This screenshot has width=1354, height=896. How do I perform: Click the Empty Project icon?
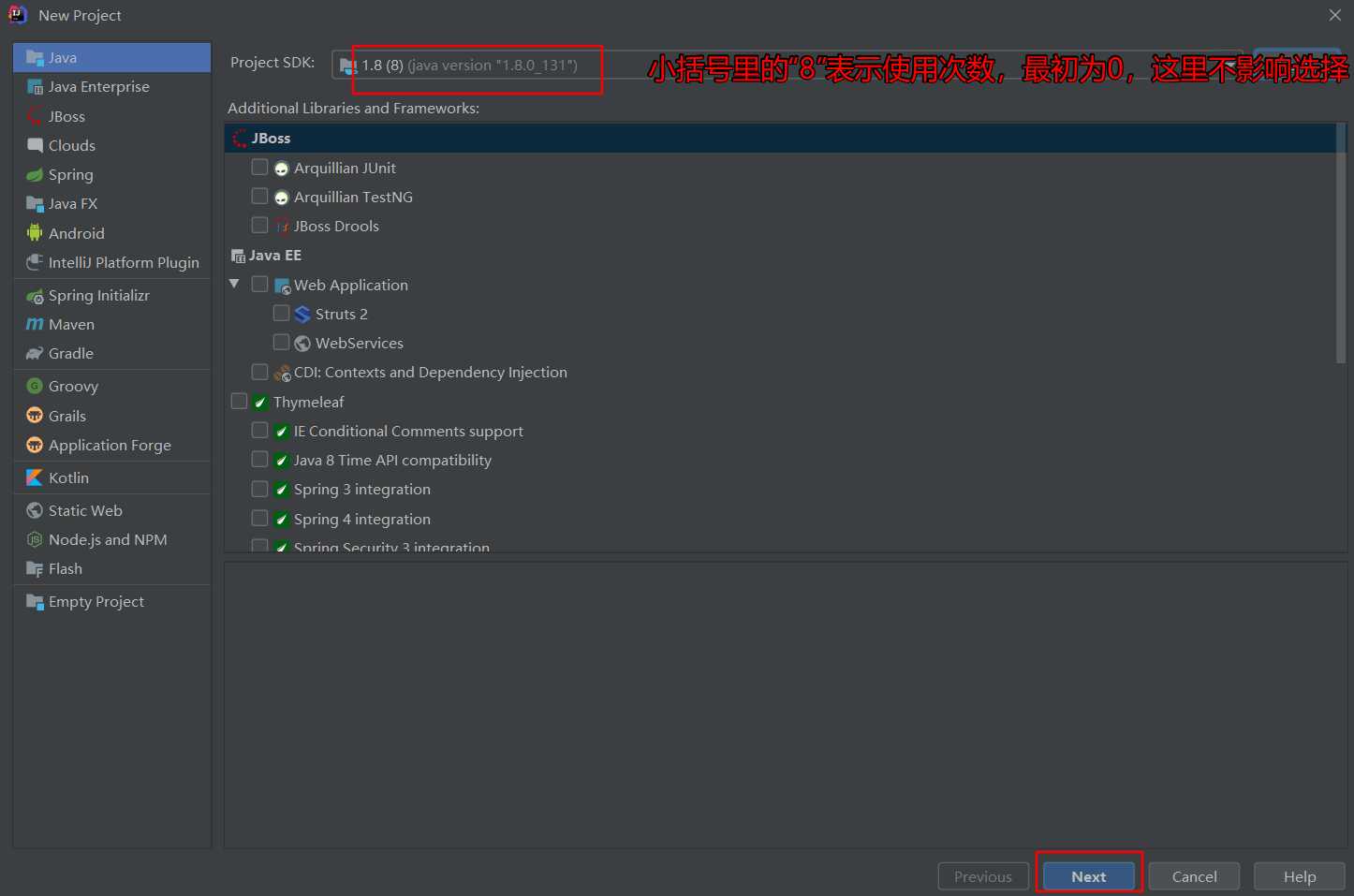35,601
